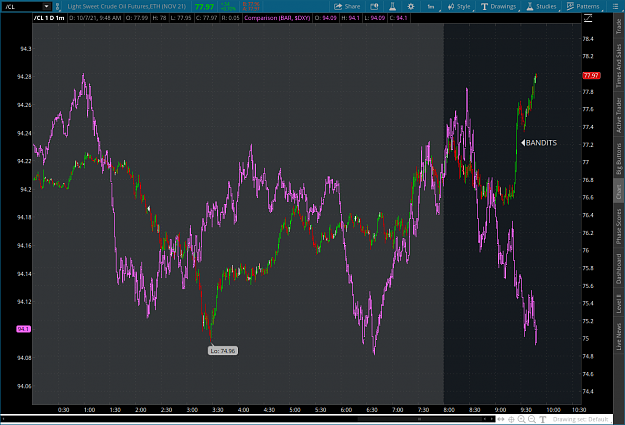
Task: Click the R: 0.05 range value in header
Action: [x=230, y=18]
